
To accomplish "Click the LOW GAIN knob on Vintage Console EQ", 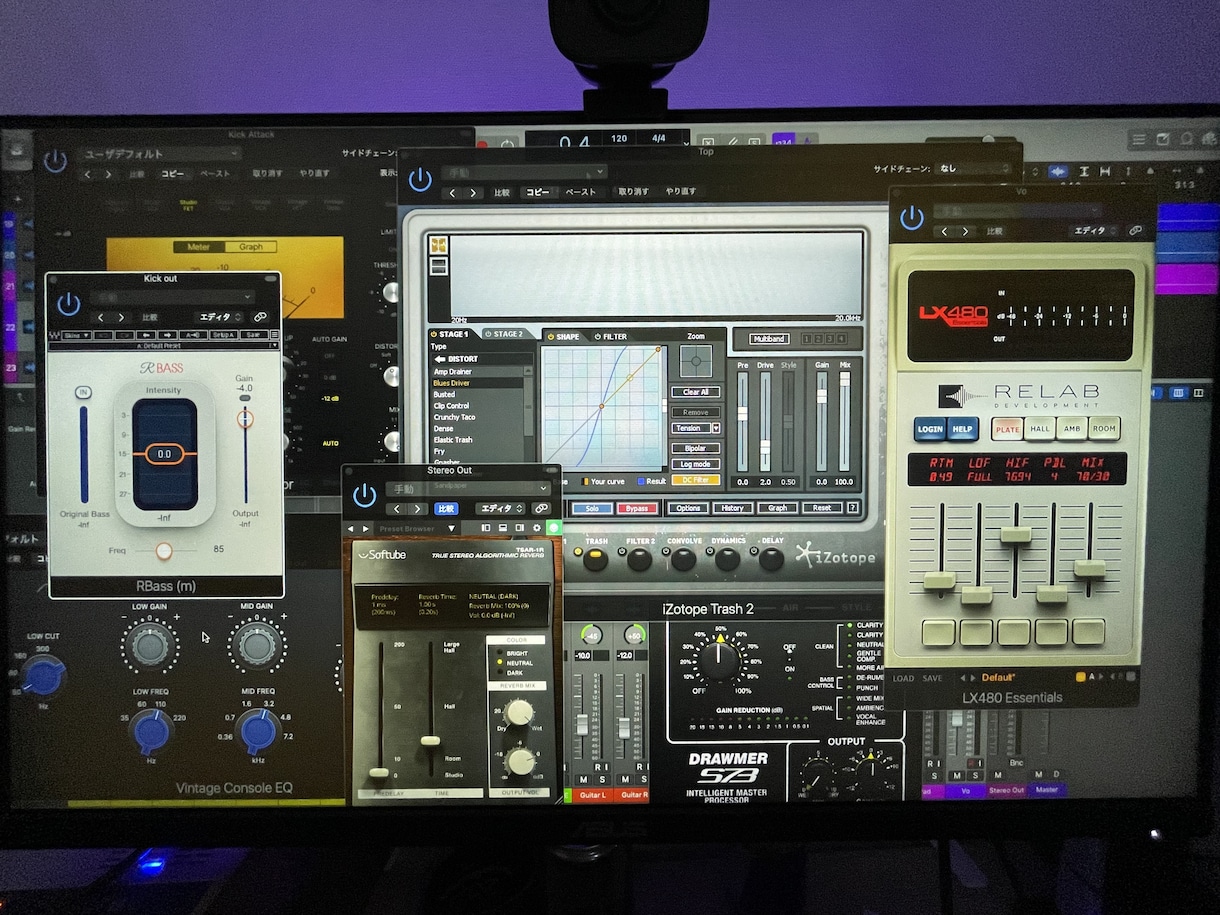I will point(149,647).
